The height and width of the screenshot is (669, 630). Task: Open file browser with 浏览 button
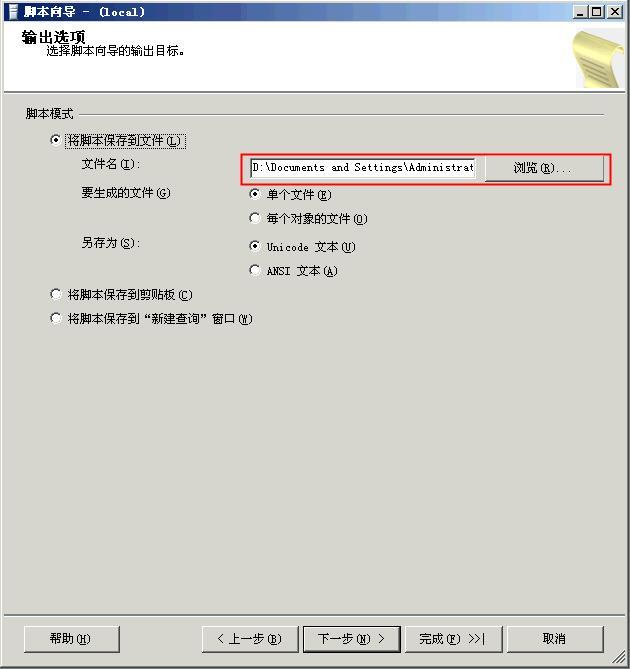(544, 169)
